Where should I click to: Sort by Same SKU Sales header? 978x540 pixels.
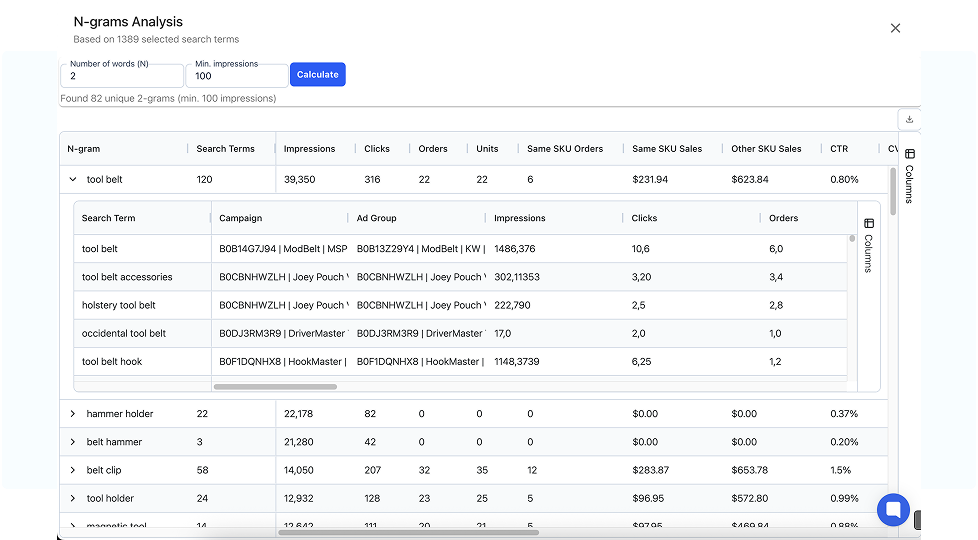click(667, 149)
